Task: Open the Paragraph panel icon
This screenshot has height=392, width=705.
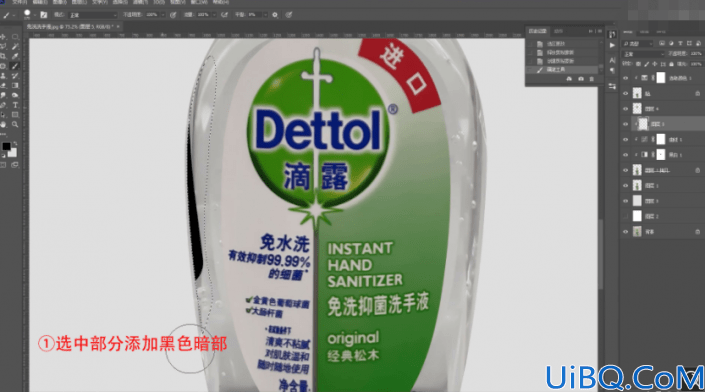Action: 612,71
